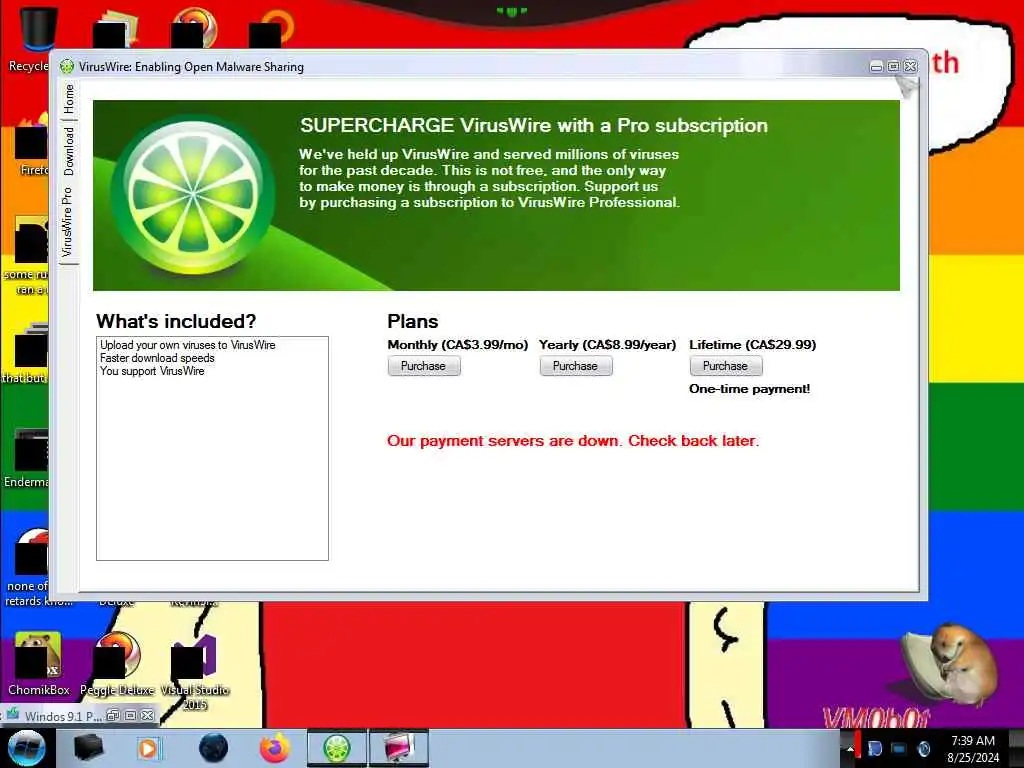Image resolution: width=1024 pixels, height=768 pixels.
Task: Click the 'Our payment servers are down' message
Action: (573, 441)
